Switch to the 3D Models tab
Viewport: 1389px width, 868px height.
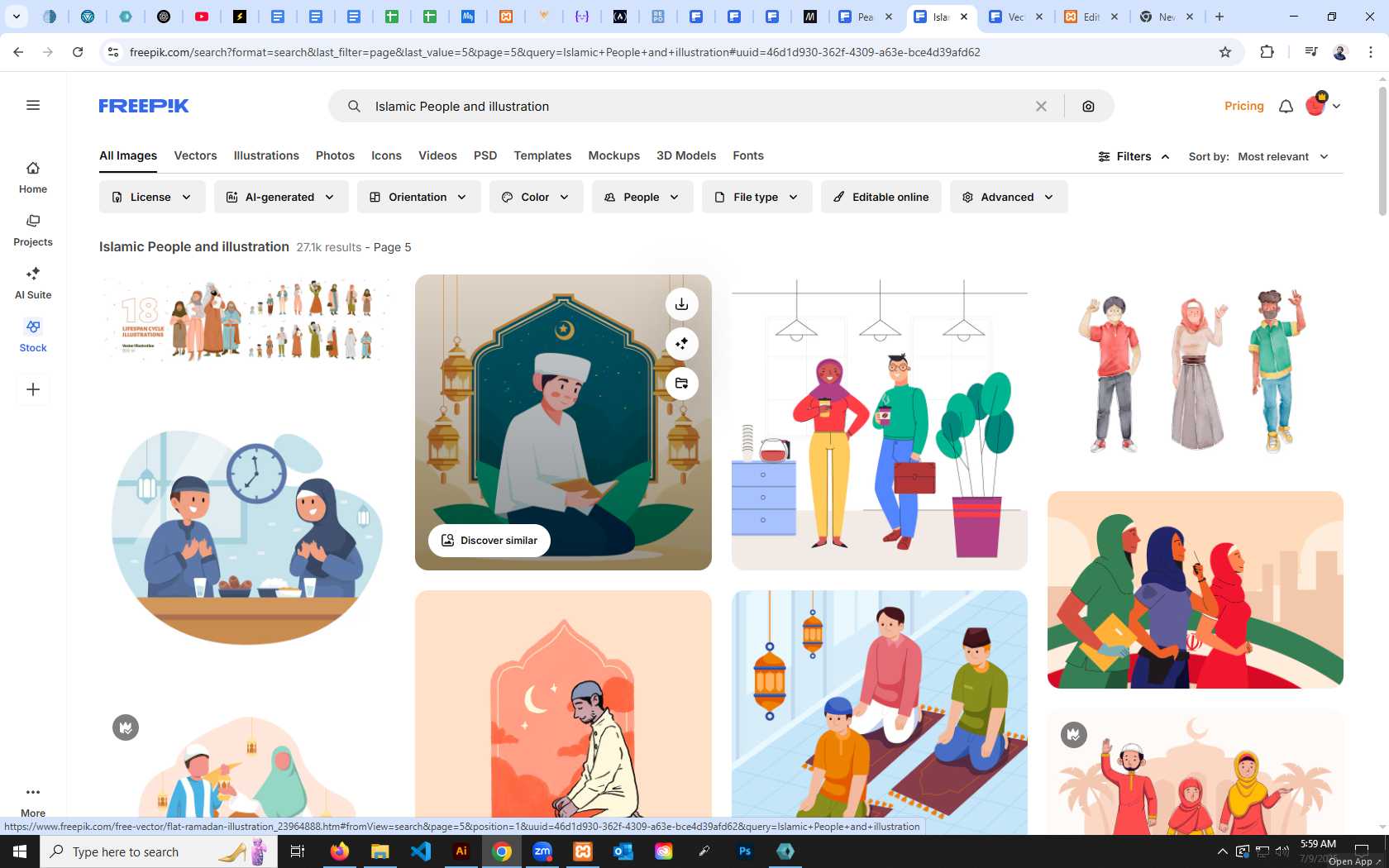(686, 155)
